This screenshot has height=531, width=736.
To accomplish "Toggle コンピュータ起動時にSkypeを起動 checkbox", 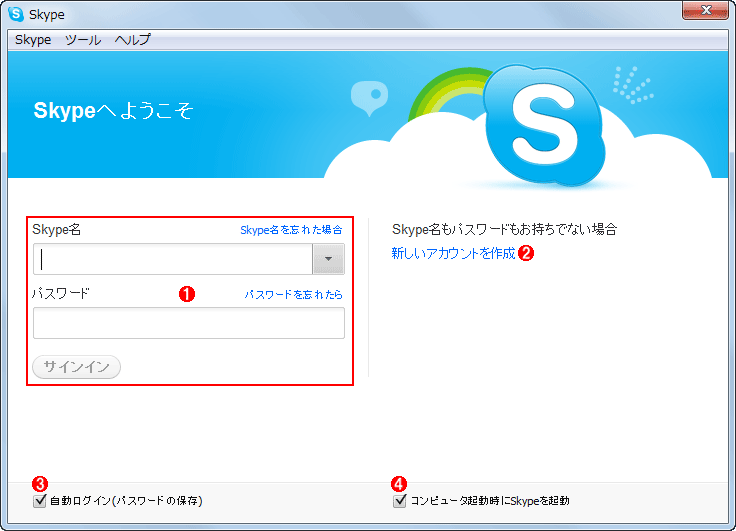I will click(x=399, y=500).
